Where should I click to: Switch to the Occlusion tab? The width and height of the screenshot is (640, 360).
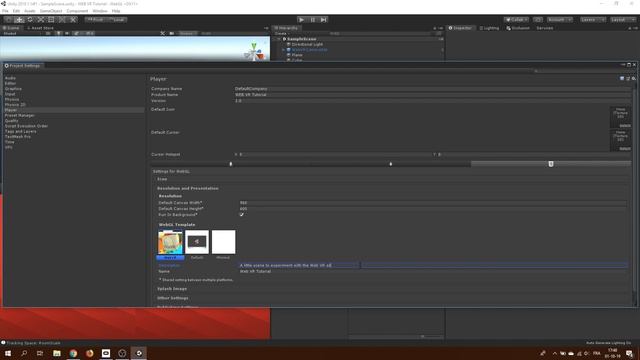point(518,28)
